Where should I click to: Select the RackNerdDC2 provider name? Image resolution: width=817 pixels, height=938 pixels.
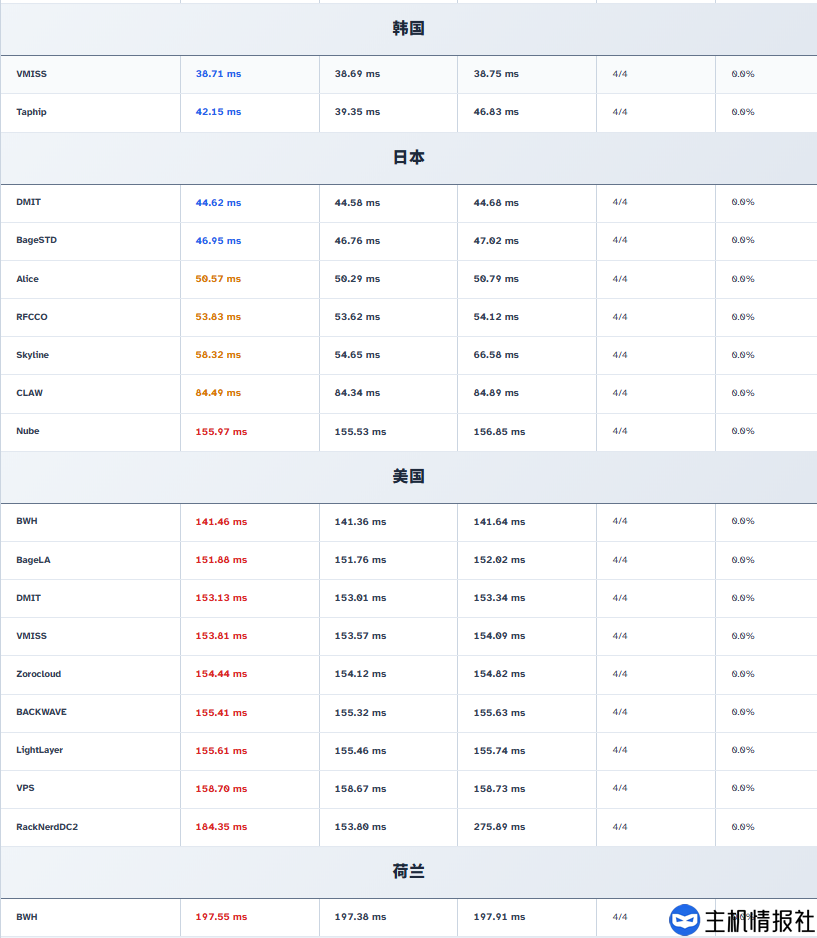coord(47,827)
